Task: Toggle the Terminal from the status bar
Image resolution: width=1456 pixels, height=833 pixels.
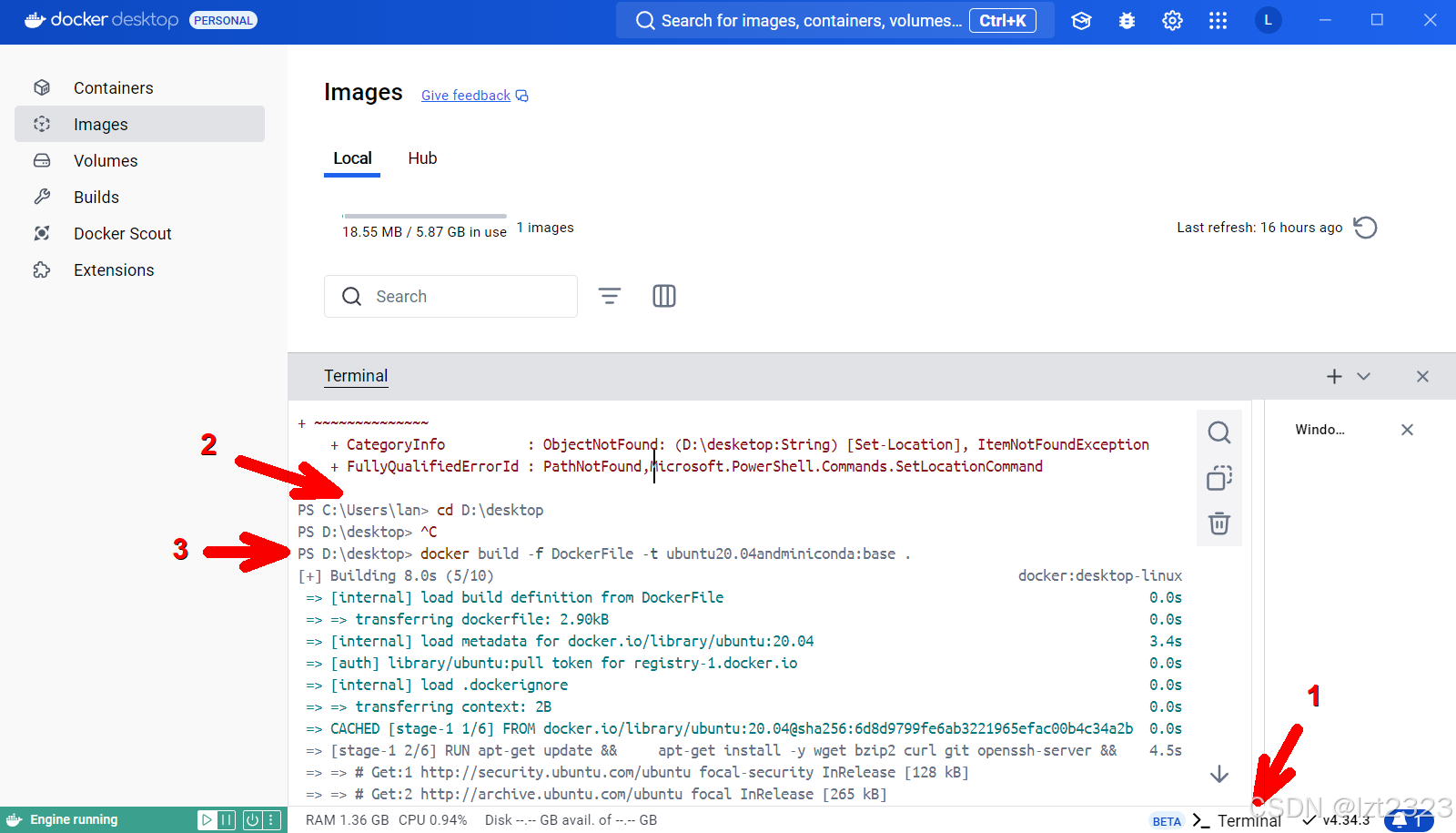Action: (1238, 820)
